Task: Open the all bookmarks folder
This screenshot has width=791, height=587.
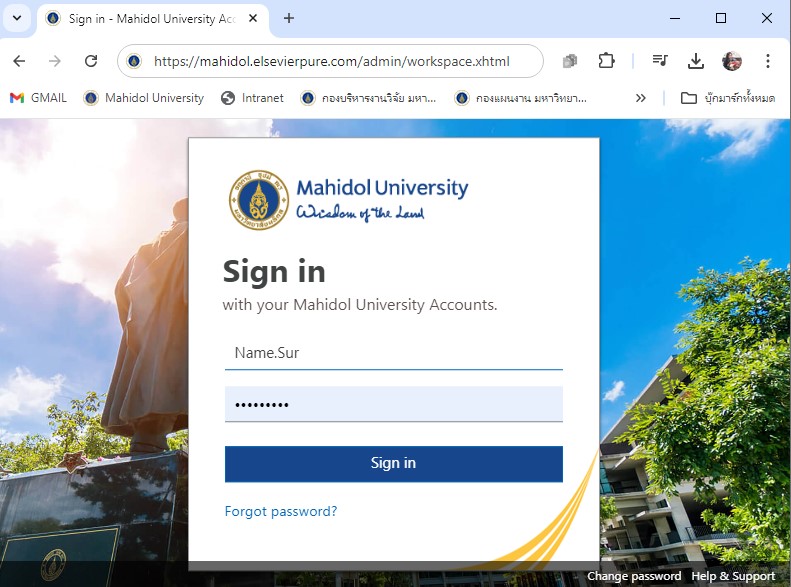Action: (x=727, y=98)
